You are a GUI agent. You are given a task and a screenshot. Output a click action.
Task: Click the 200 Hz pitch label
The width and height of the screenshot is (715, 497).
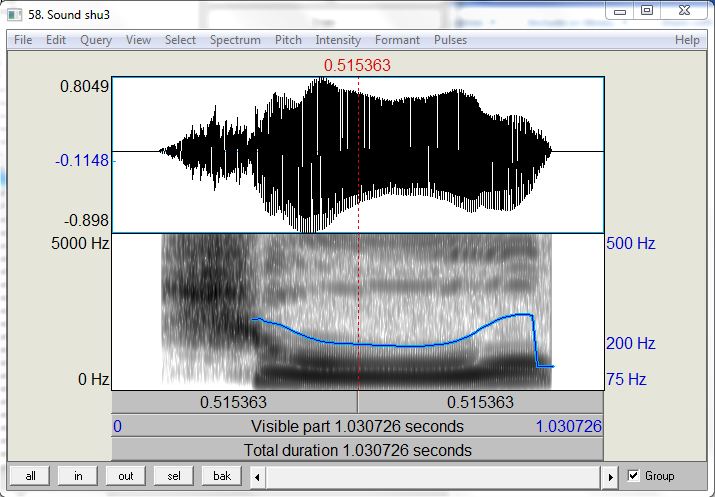(x=631, y=343)
